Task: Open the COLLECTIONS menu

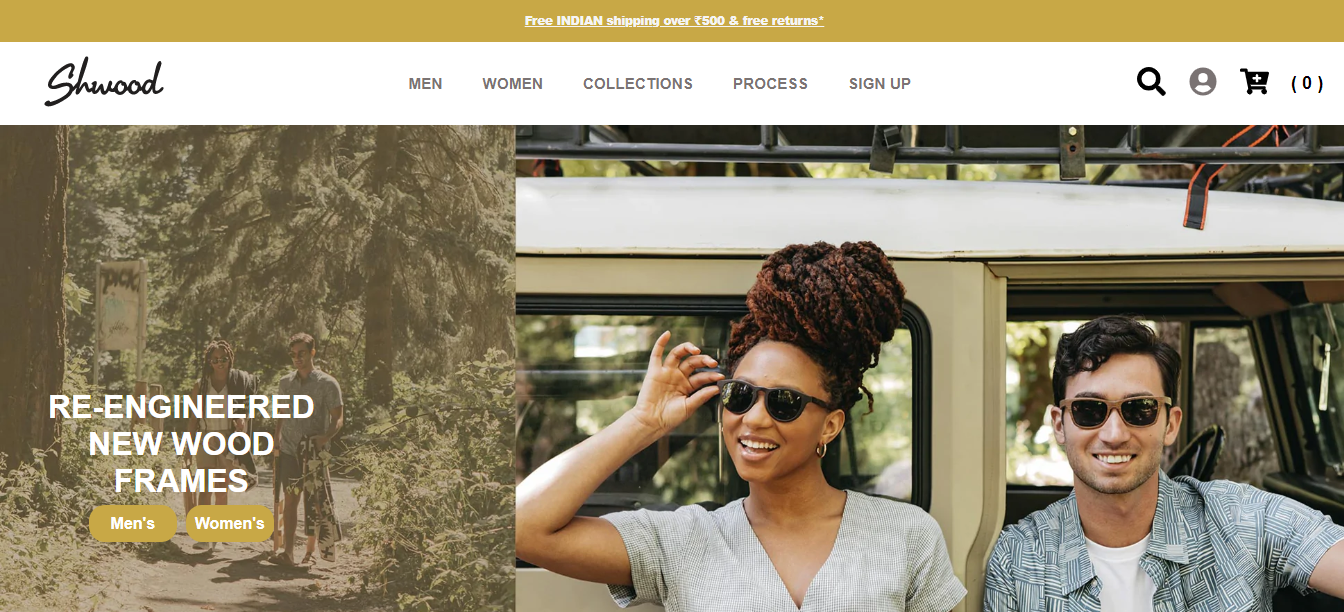Action: coord(638,84)
